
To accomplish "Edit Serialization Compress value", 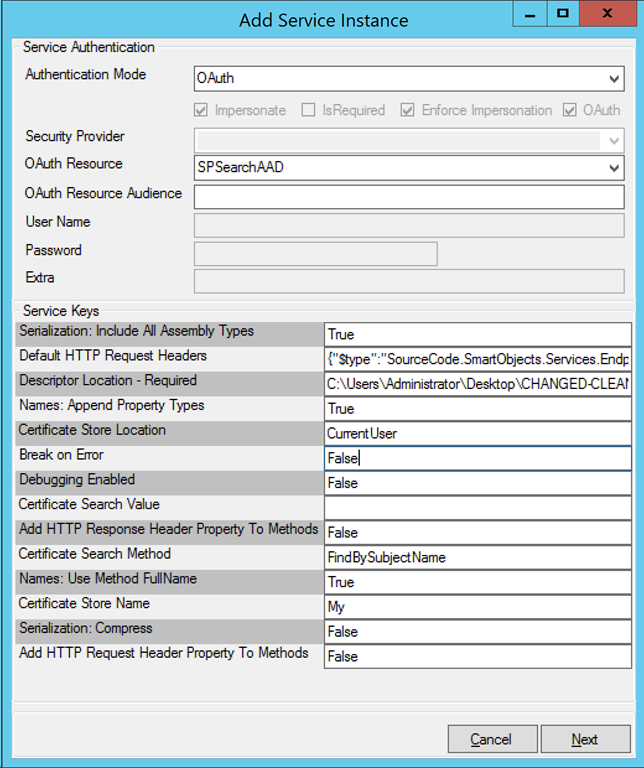I will click(477, 632).
